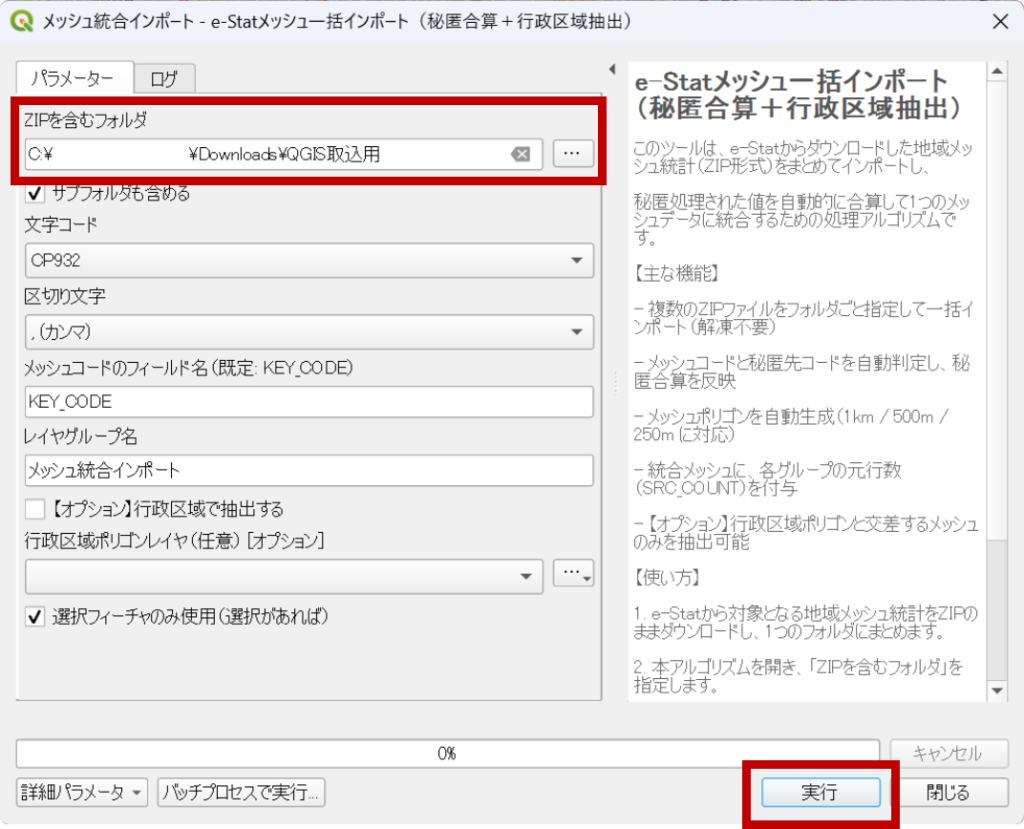Switch to the ログ tab
This screenshot has width=1024, height=829.
(164, 79)
